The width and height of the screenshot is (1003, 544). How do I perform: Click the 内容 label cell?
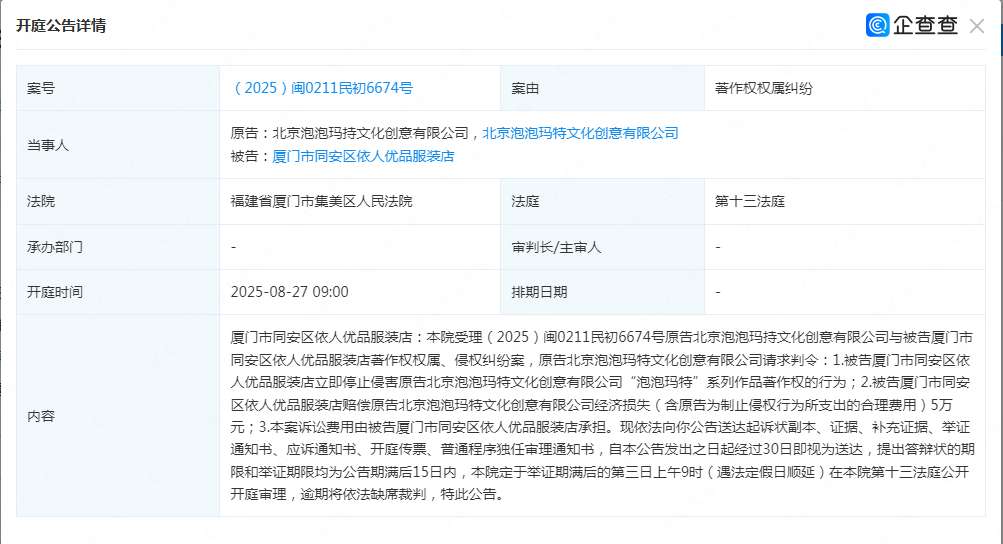(118, 416)
